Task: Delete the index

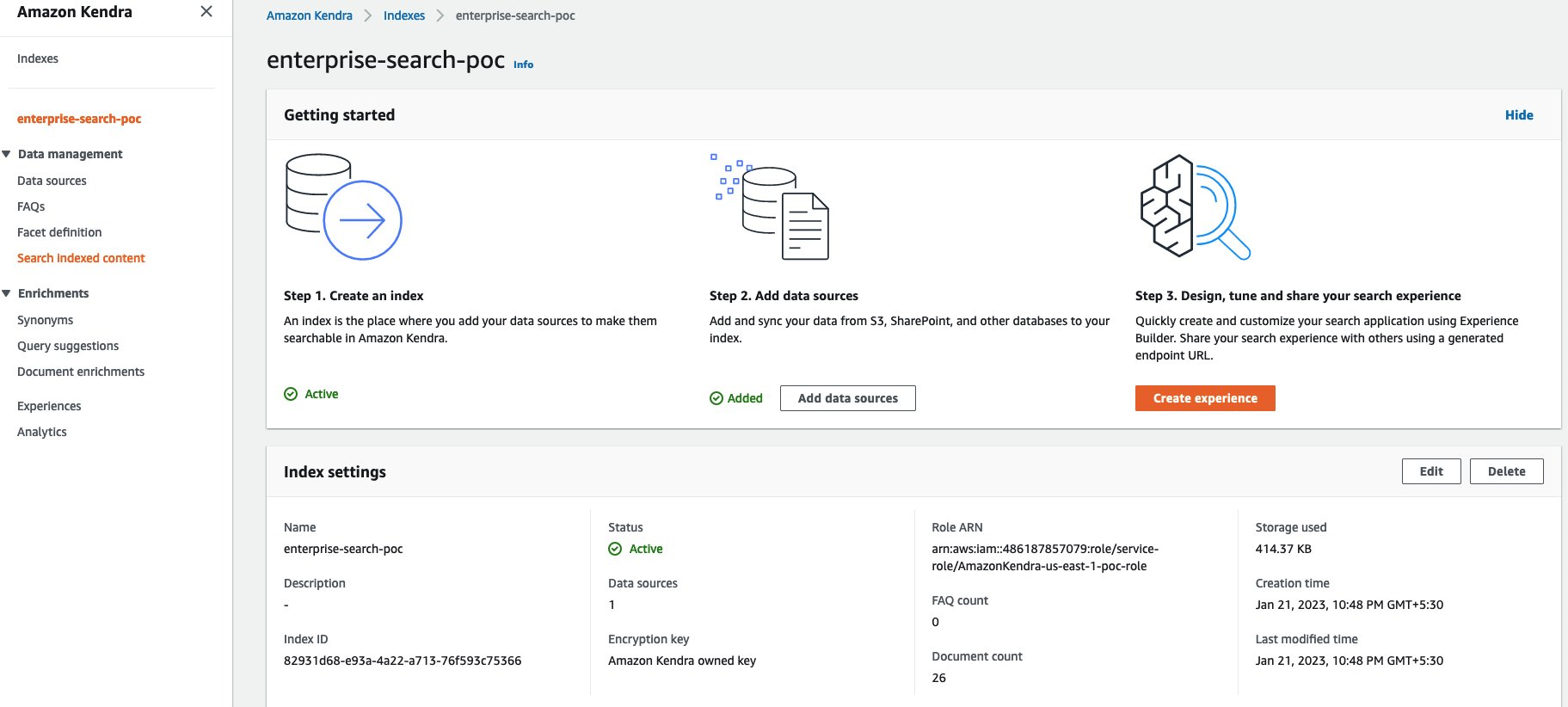Action: [x=1507, y=471]
